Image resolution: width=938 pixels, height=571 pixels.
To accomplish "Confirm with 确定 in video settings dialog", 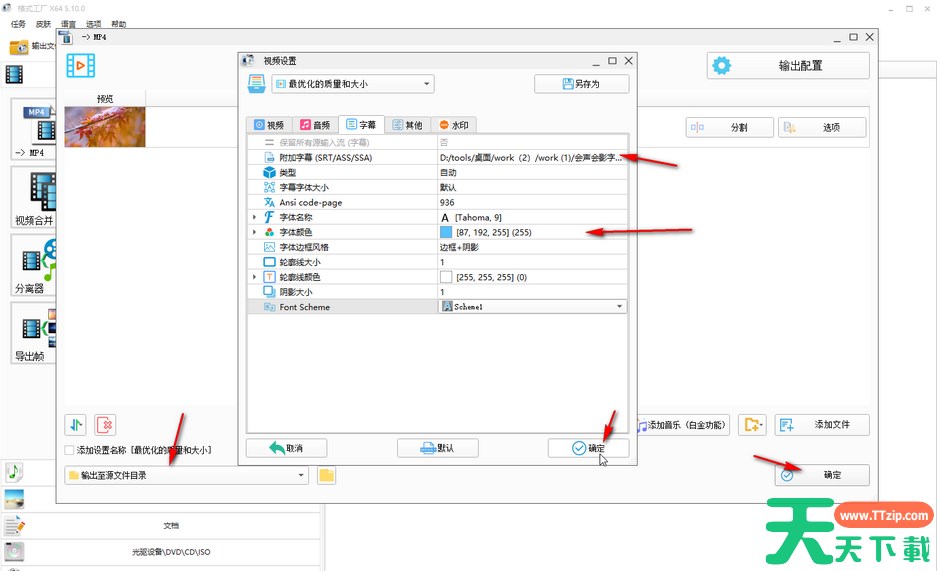I will 588,448.
